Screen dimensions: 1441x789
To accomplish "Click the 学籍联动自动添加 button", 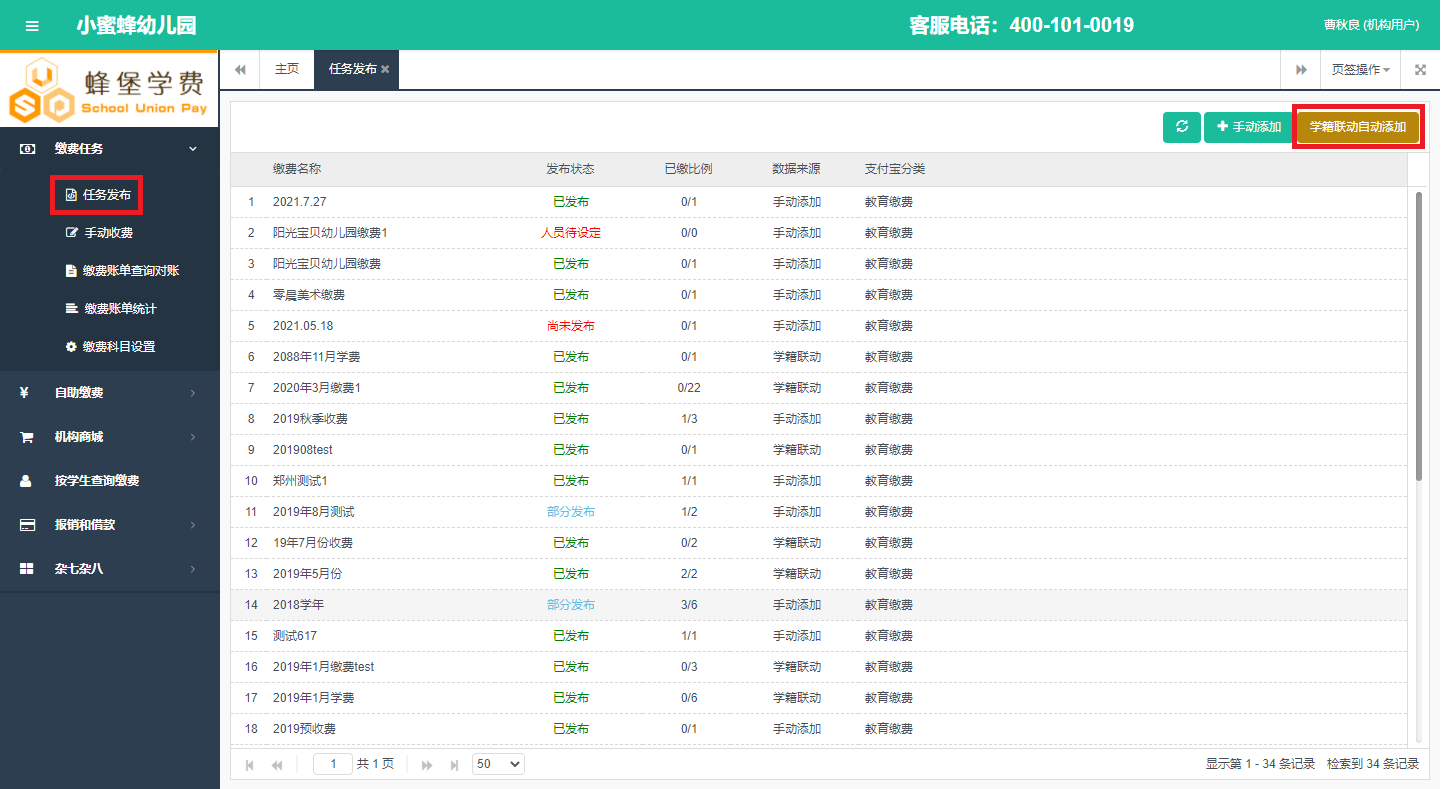I will point(1357,127).
